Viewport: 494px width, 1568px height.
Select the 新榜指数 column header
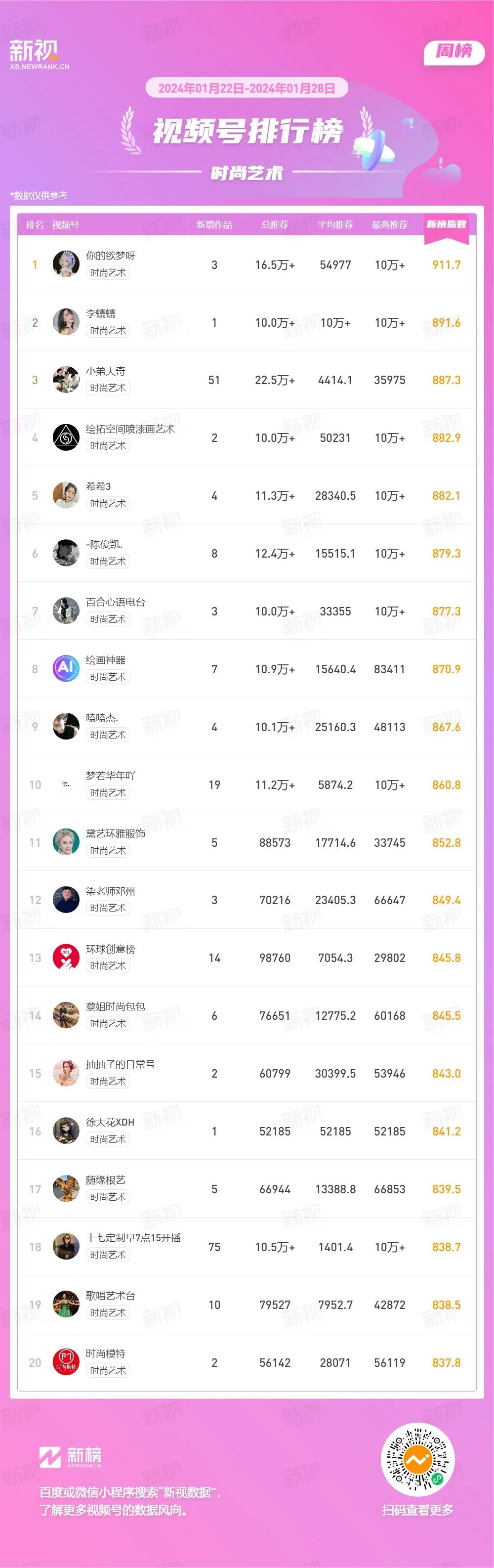[446, 224]
